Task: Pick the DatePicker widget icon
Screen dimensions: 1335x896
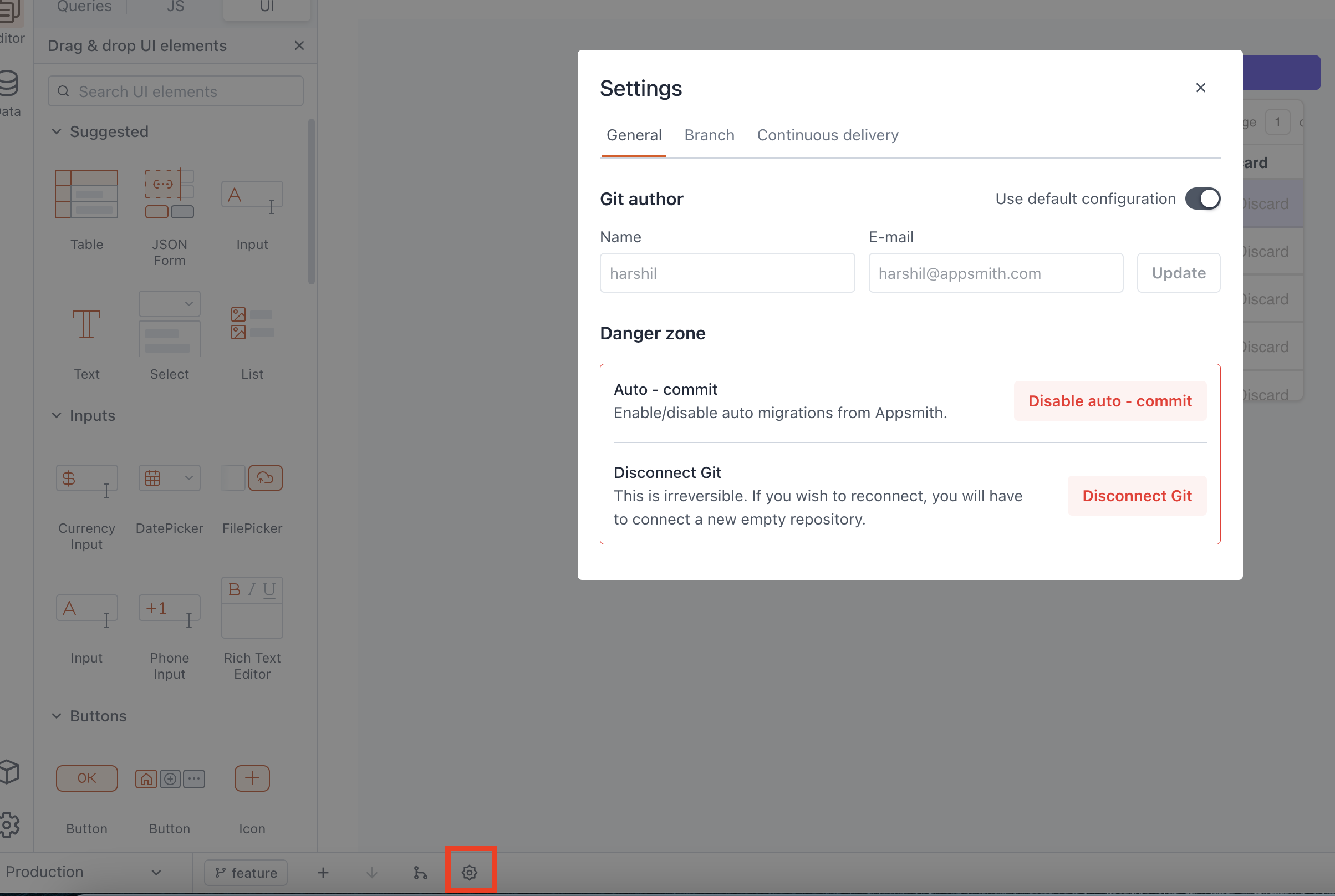Action: [x=169, y=478]
